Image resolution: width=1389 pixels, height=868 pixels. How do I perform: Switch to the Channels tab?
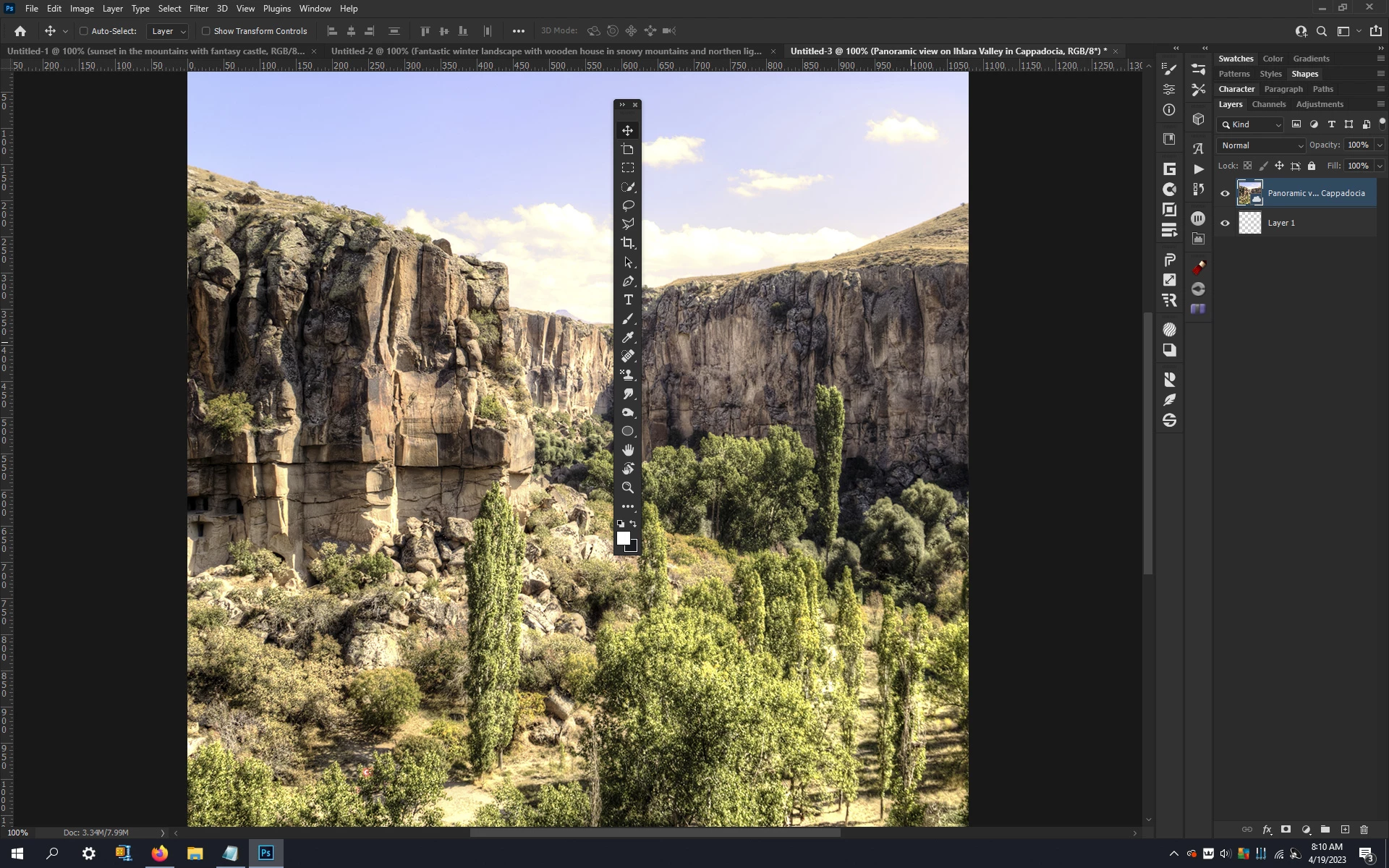[x=1269, y=104]
